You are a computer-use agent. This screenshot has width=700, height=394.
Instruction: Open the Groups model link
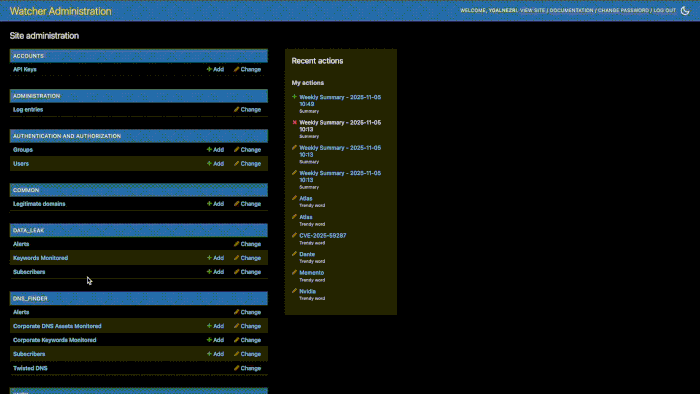[x=23, y=149]
